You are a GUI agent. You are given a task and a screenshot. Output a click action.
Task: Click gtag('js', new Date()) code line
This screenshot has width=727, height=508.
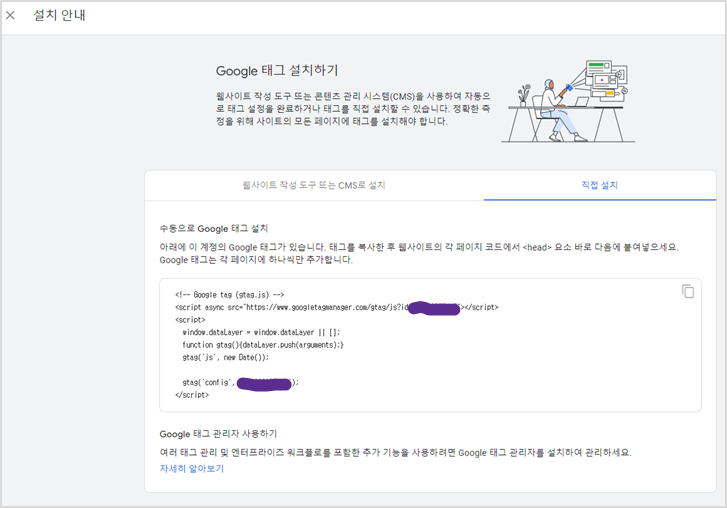point(225,357)
